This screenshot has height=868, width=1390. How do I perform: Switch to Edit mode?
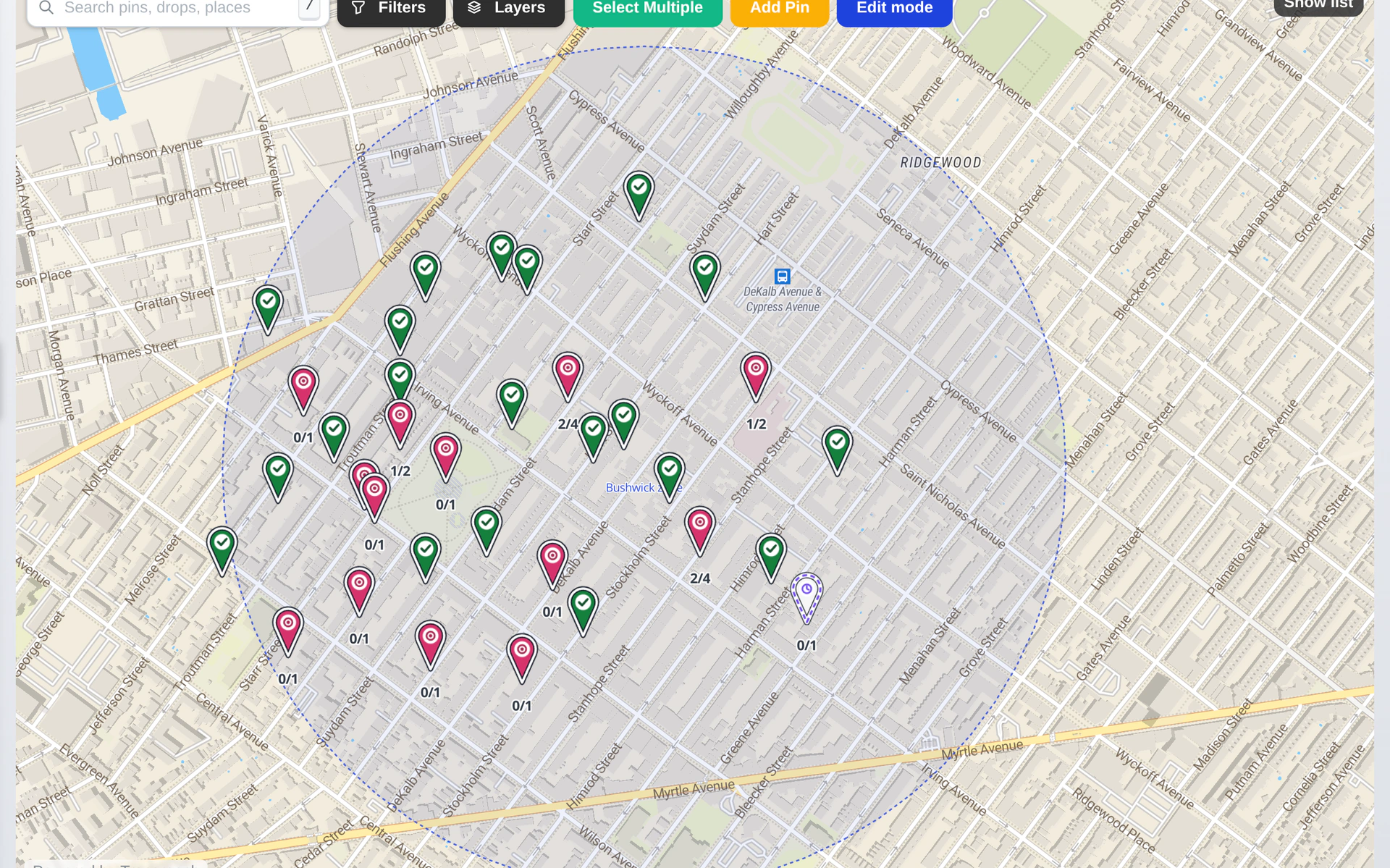click(x=894, y=9)
